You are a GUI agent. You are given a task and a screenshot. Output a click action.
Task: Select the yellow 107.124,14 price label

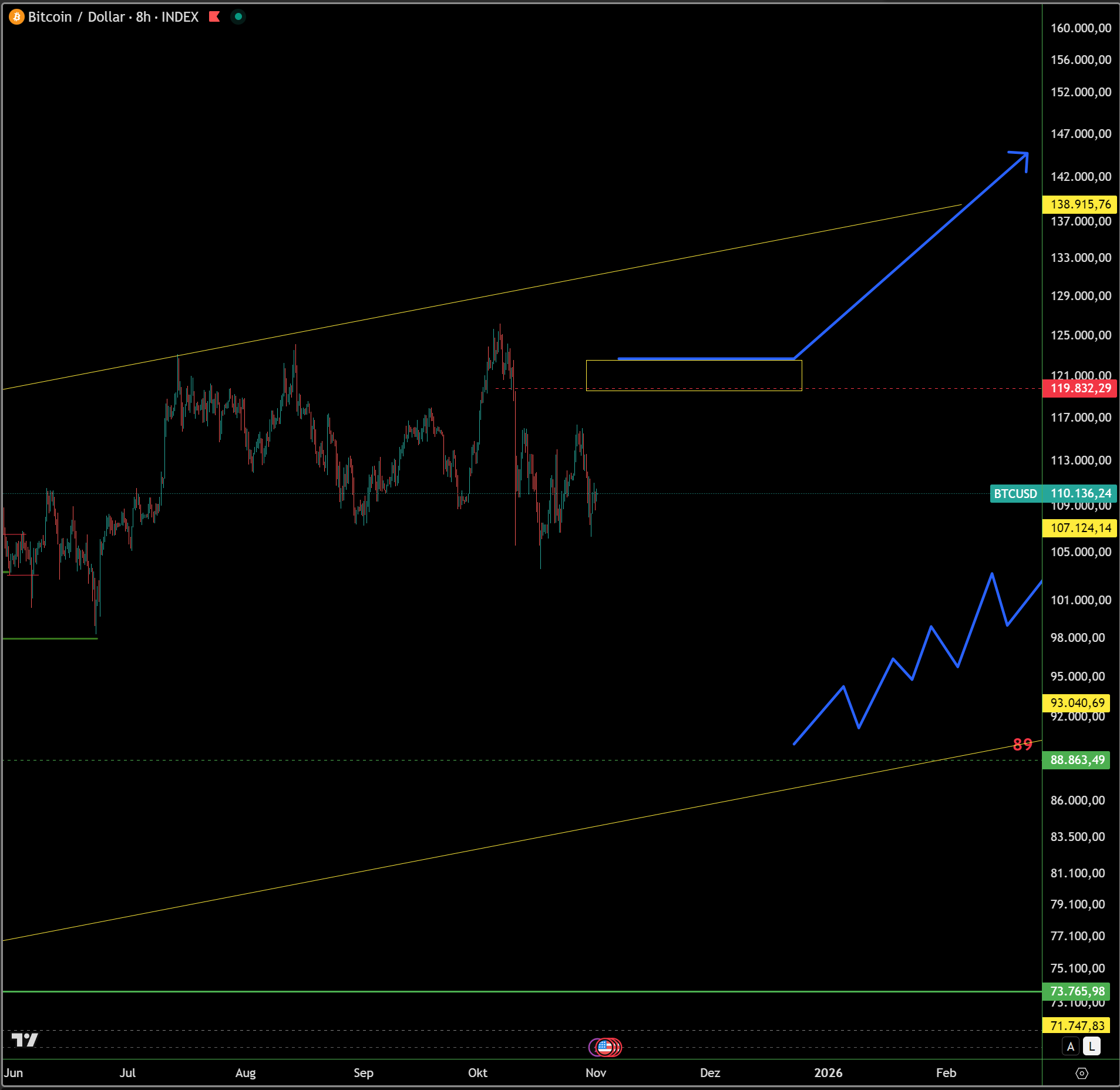pyautogui.click(x=1080, y=528)
